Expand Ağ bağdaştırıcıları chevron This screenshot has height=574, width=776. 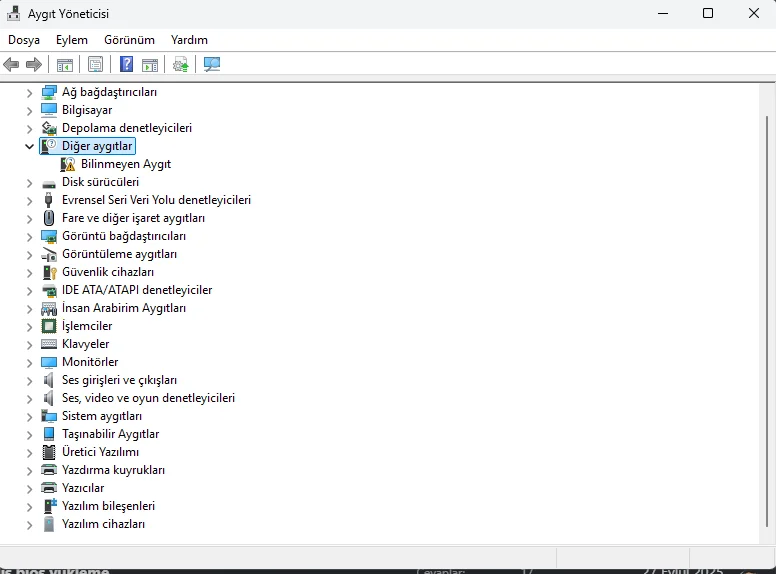coord(29,93)
